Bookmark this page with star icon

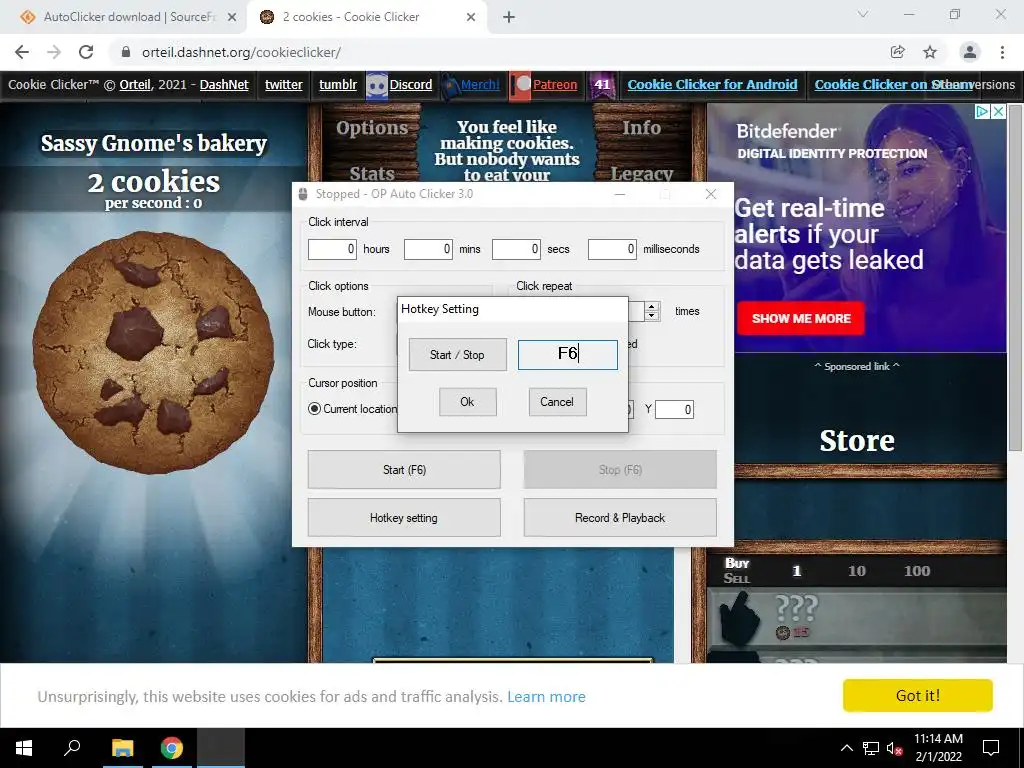[x=930, y=52]
